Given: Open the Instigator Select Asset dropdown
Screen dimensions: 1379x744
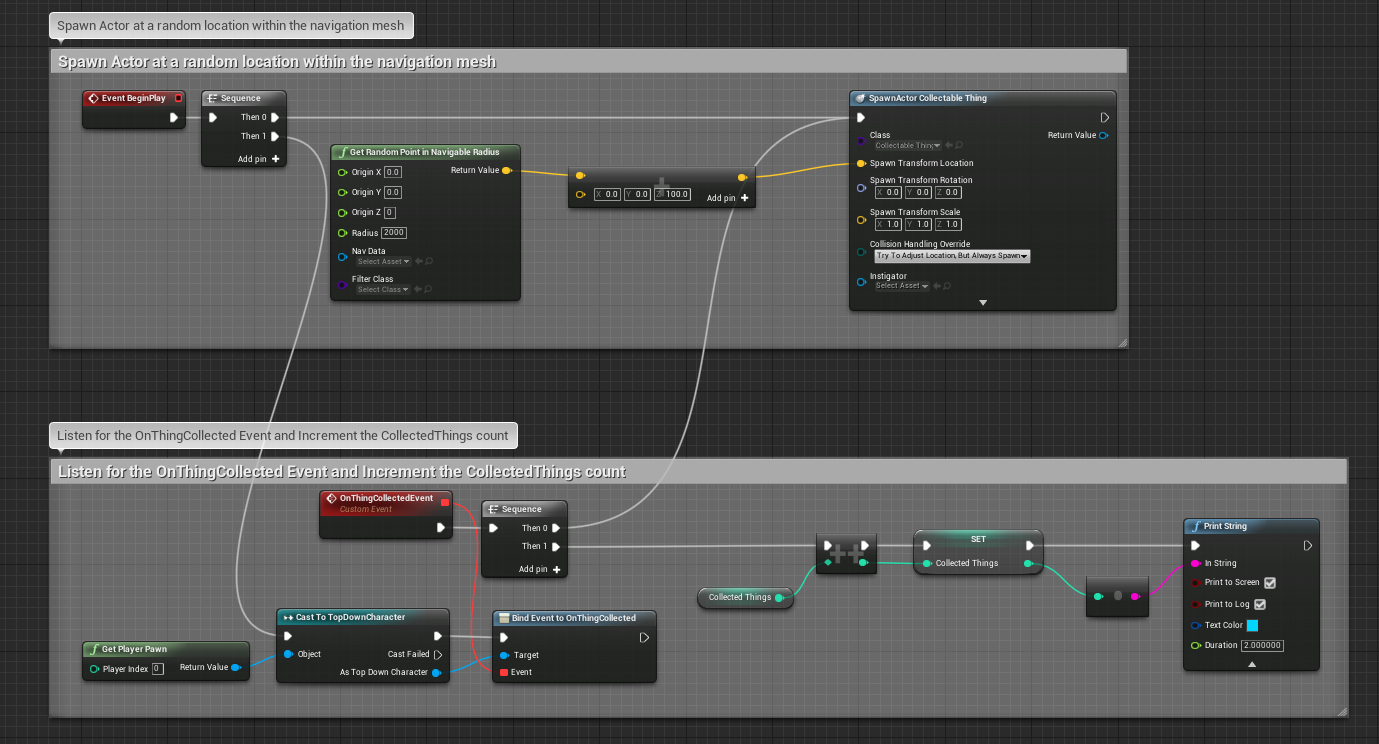Looking at the screenshot, I should [x=901, y=286].
